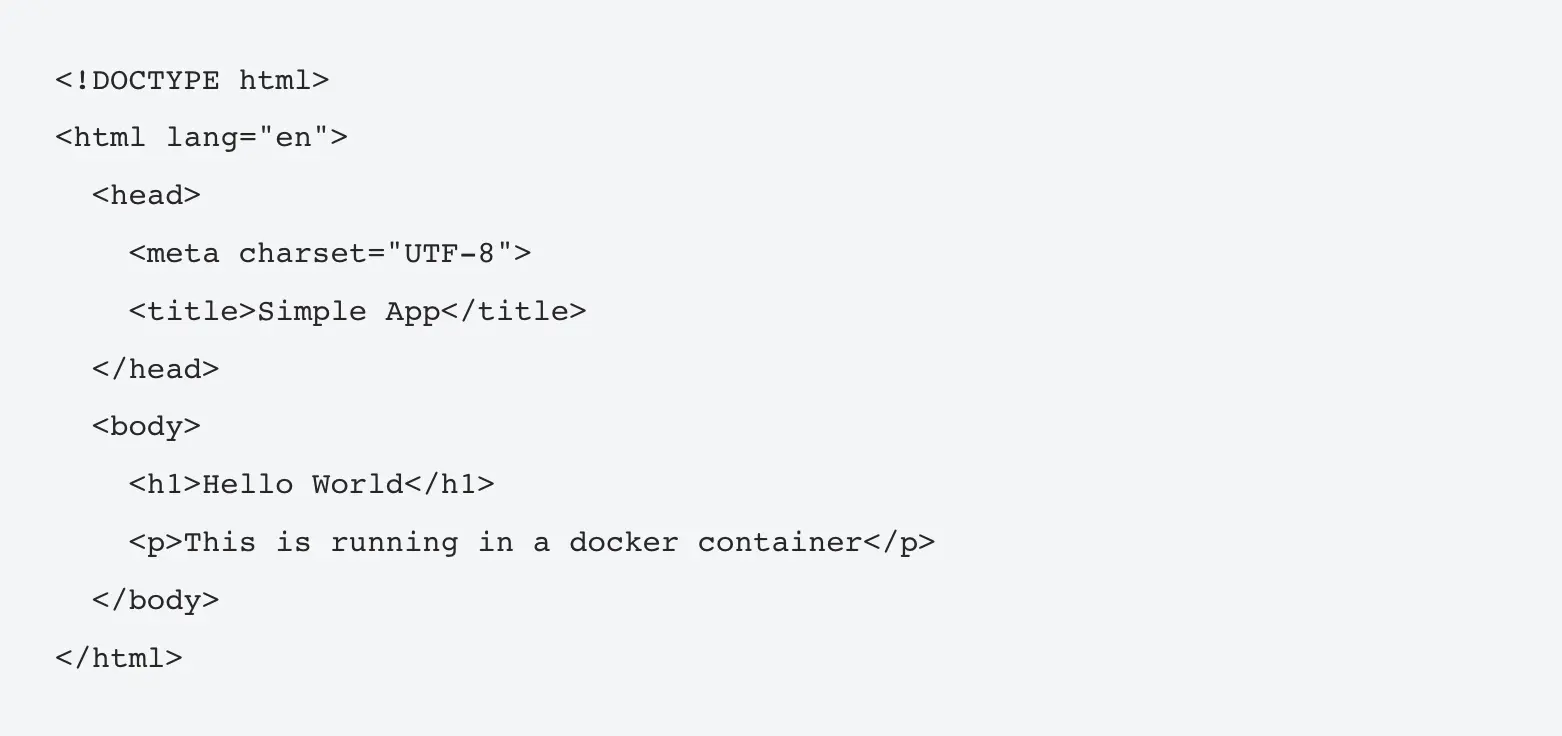This screenshot has width=1562, height=736.
Task: Click the word "meta" in the code
Action: point(183,253)
